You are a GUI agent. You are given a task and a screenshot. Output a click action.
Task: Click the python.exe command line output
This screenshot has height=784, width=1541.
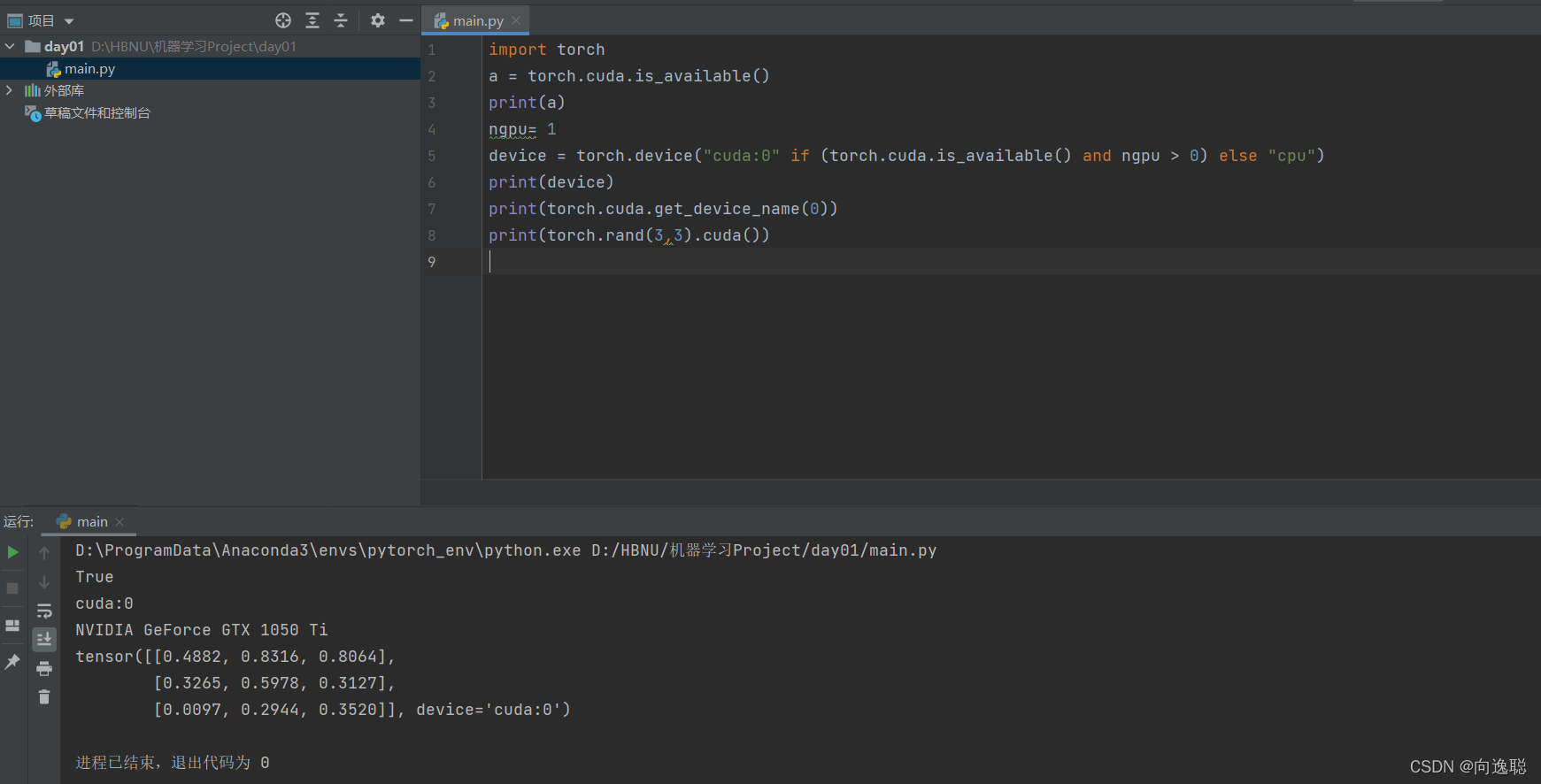506,550
